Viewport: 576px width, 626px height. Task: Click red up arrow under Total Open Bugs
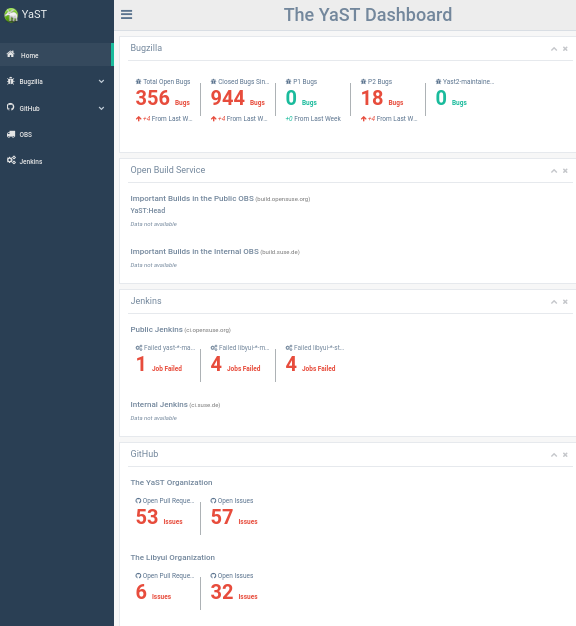139,119
